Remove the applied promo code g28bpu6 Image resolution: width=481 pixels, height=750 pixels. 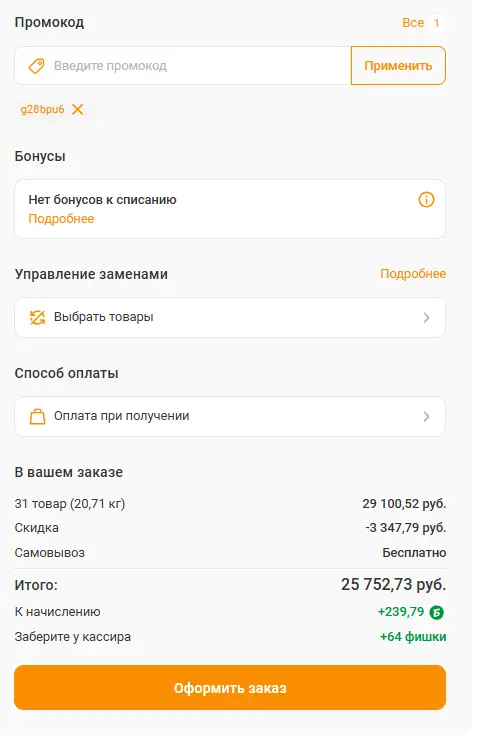pyautogui.click(x=77, y=110)
